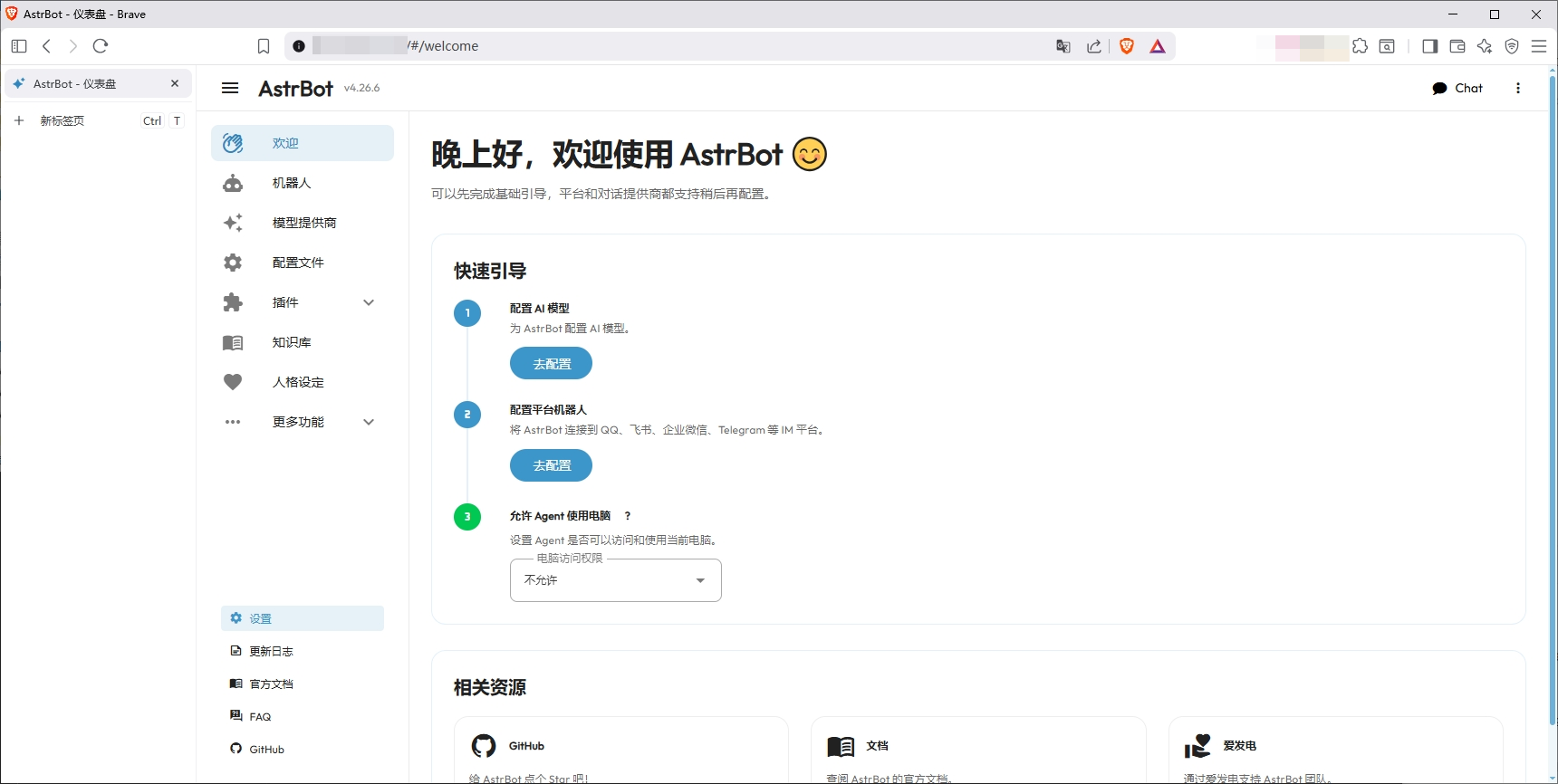This screenshot has height=784, width=1558.
Task: Open the 机器人 sidebar page
Action: click(303, 183)
